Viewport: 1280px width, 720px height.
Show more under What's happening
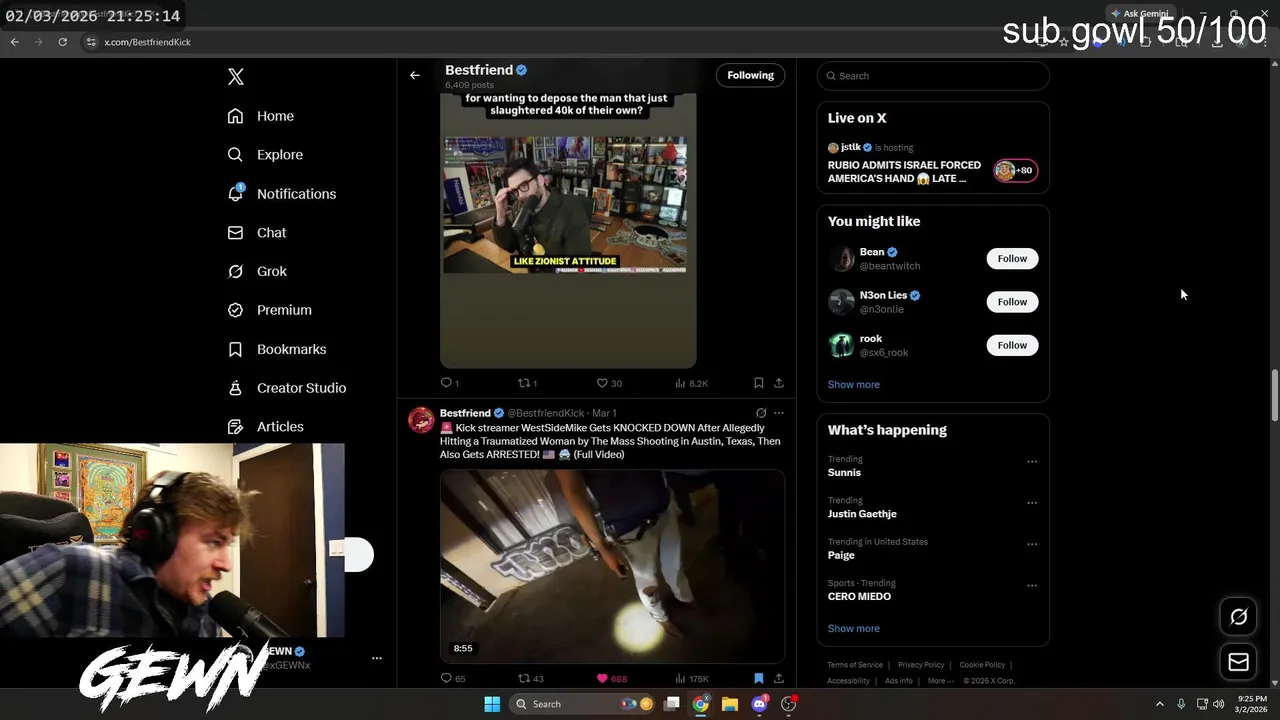853,629
